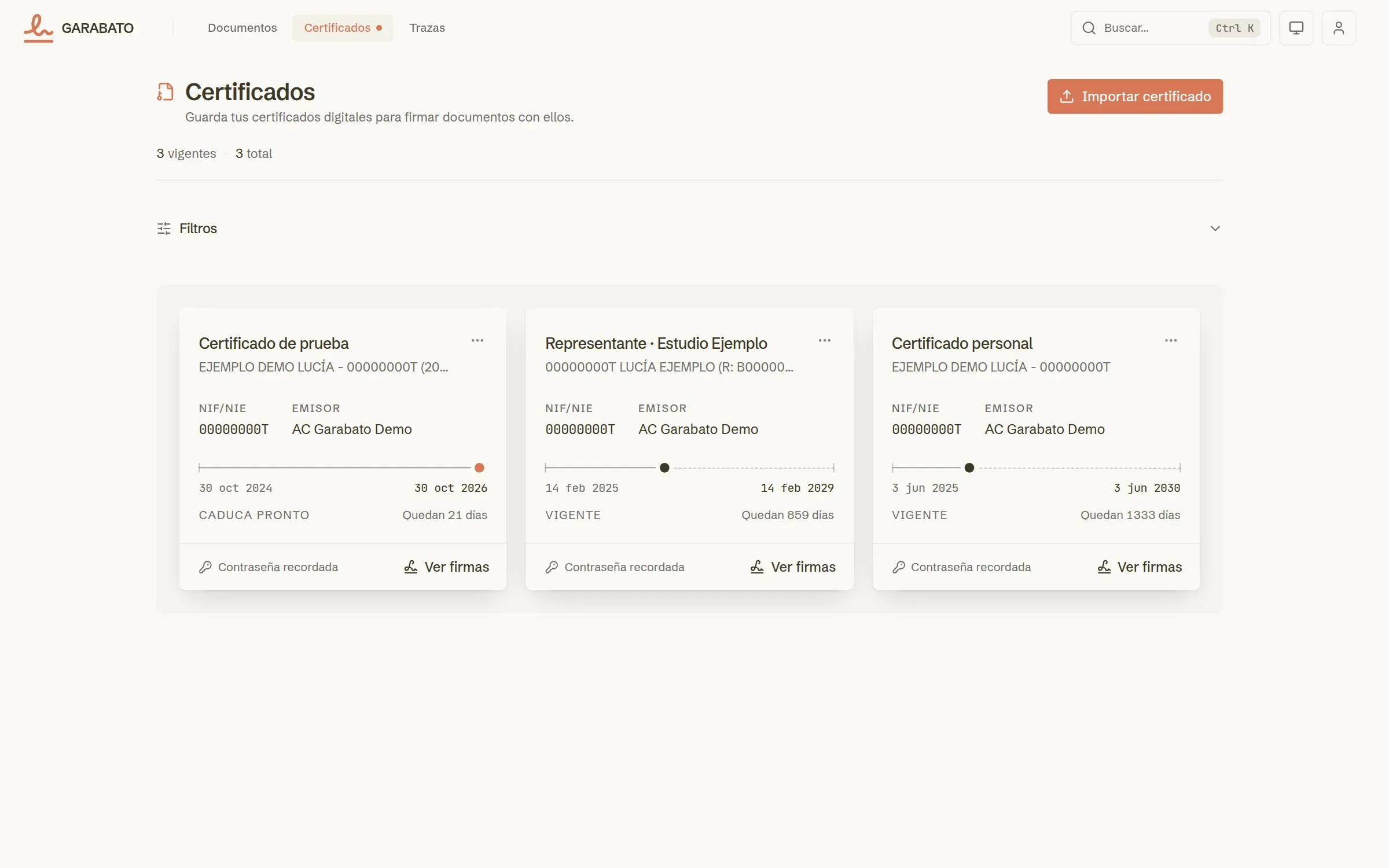1389x868 pixels.
Task: View signatures for Certificado de prueba
Action: pos(446,567)
